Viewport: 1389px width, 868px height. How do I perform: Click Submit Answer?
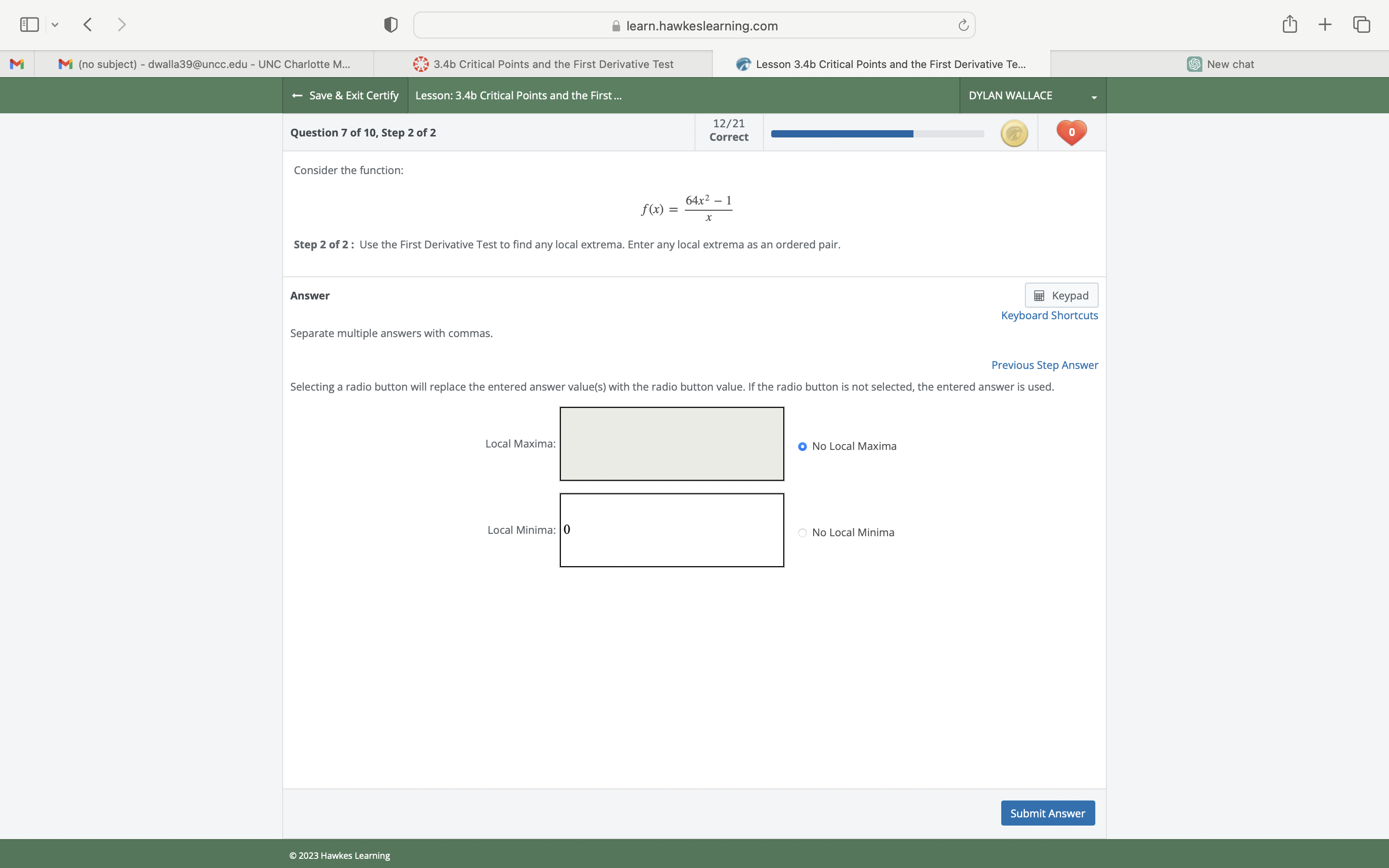tap(1047, 813)
